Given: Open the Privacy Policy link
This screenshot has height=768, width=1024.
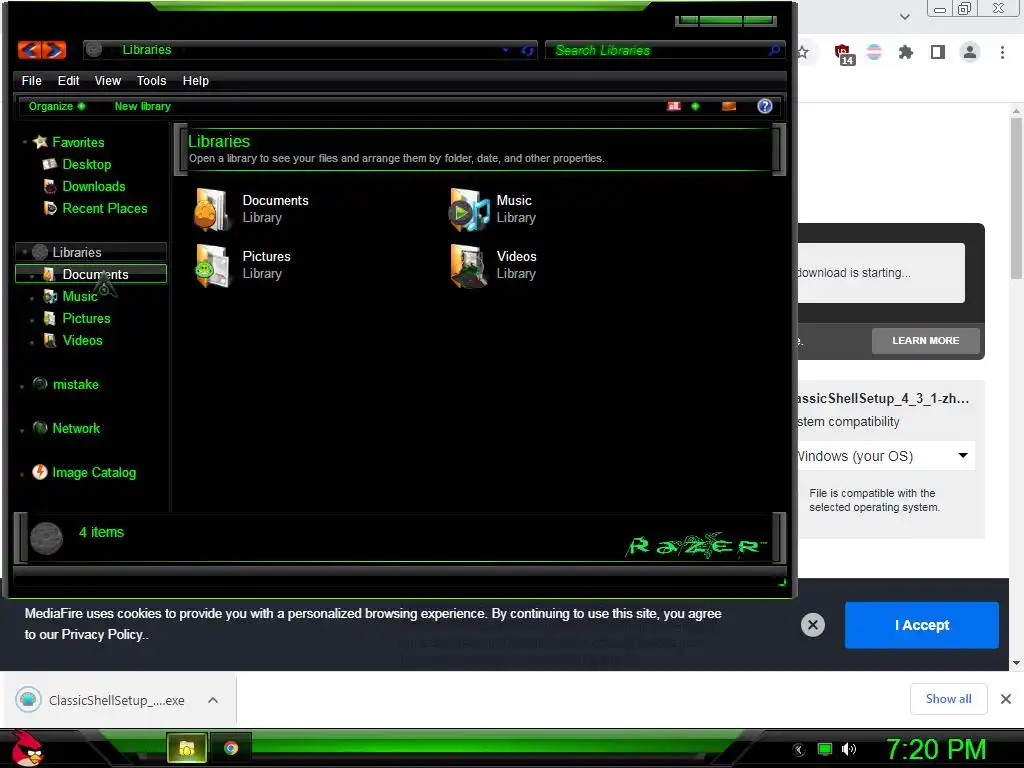Looking at the screenshot, I should click(102, 635).
